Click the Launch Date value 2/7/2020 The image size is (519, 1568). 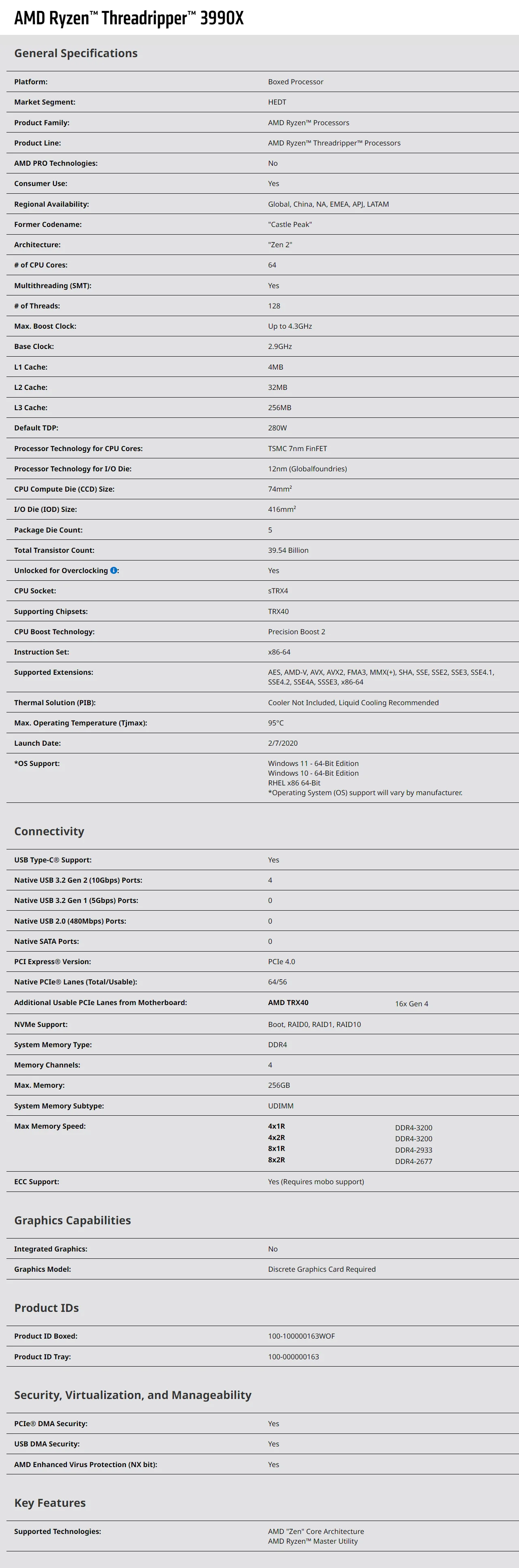click(283, 742)
